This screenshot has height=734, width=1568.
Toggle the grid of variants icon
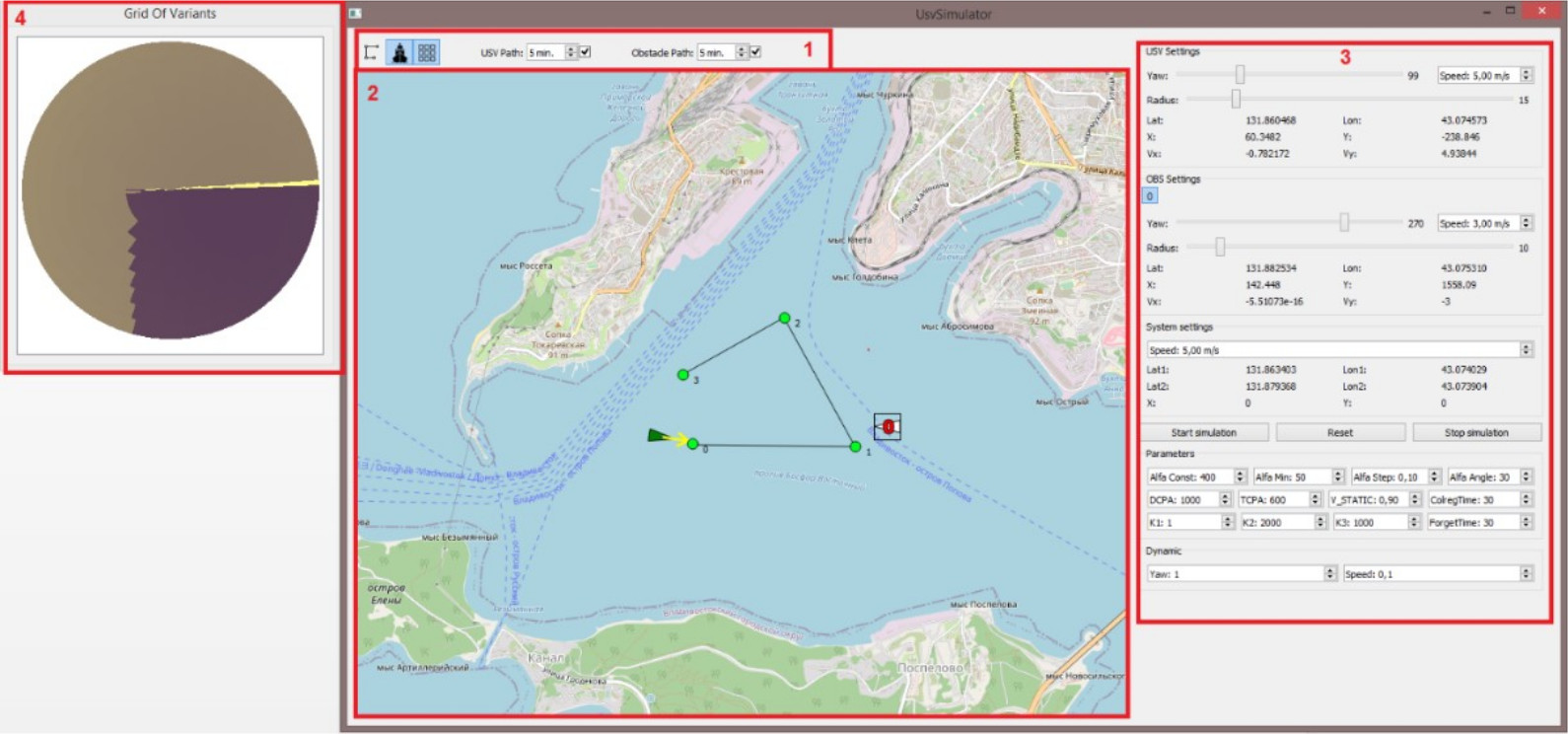click(x=426, y=52)
